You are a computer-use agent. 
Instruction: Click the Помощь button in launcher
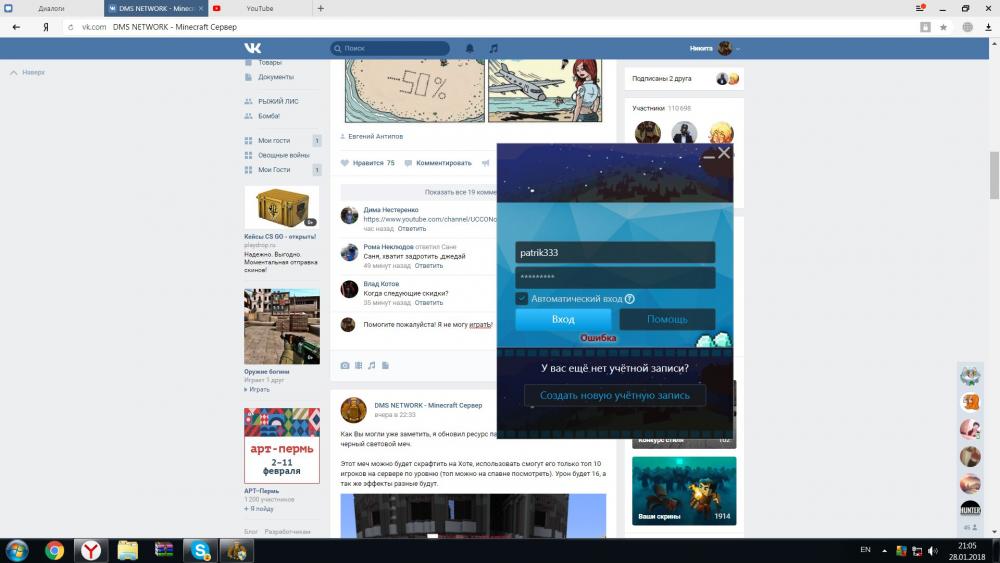pyautogui.click(x=667, y=319)
